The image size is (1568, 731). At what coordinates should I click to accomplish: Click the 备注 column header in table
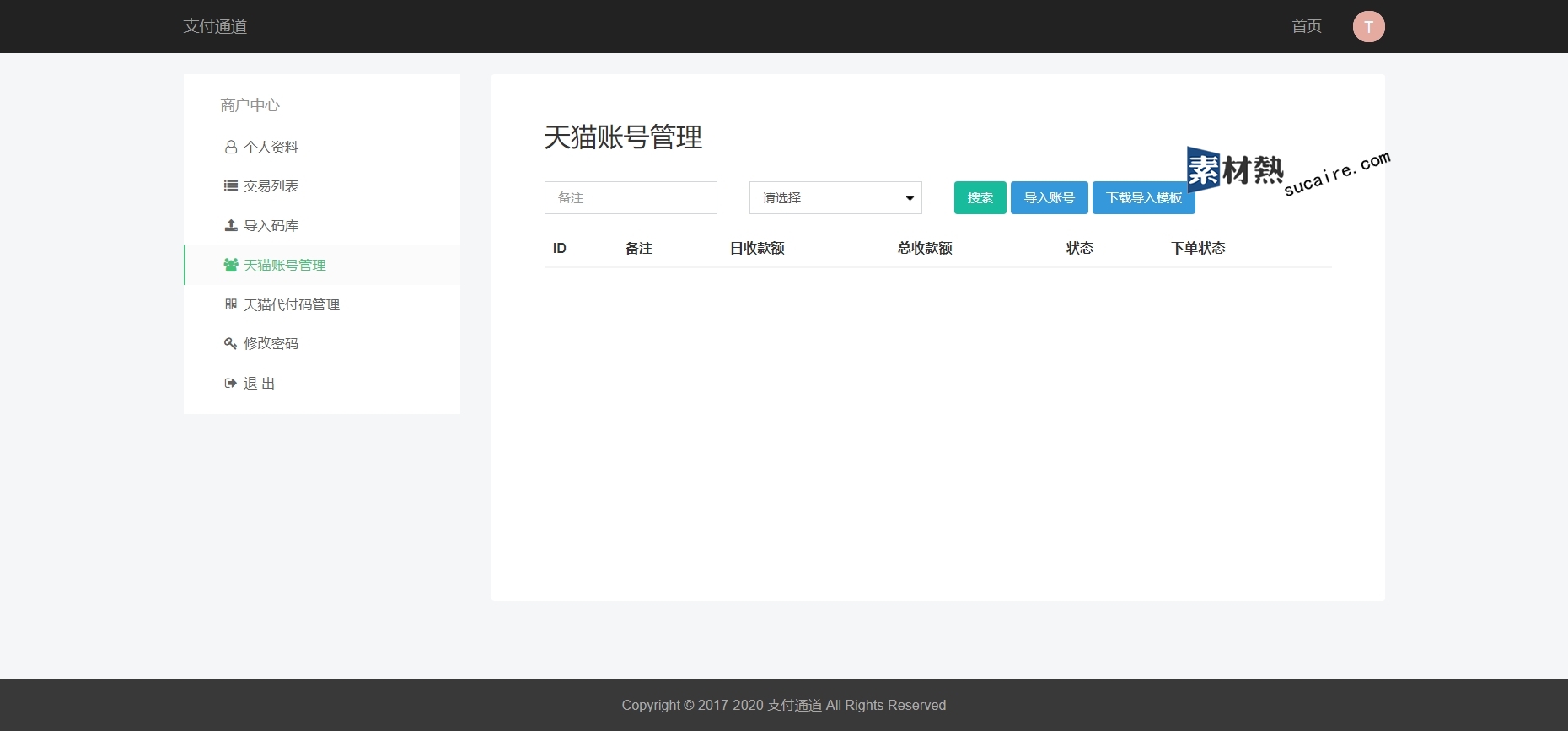pyautogui.click(x=639, y=248)
